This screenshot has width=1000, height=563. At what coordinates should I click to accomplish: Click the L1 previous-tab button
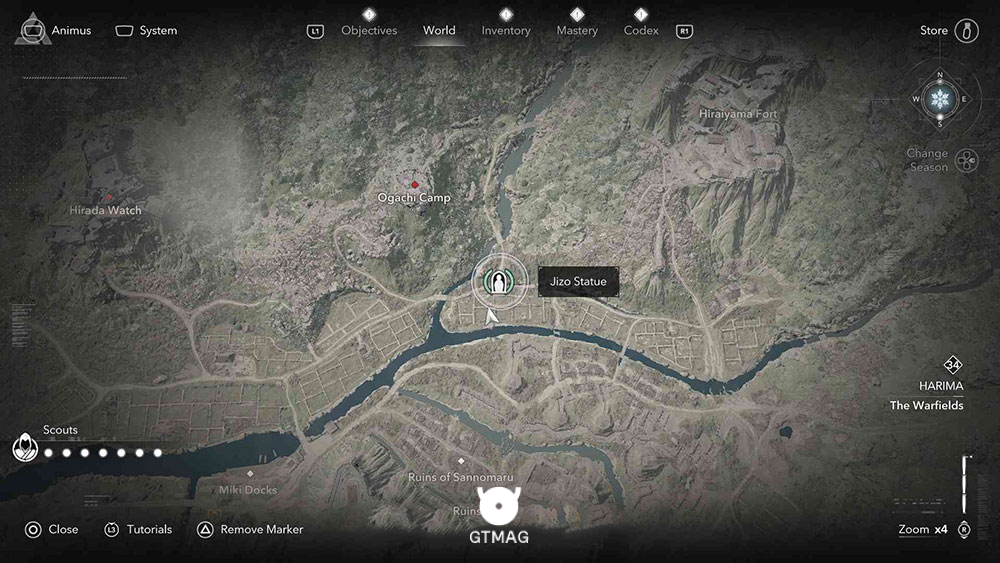(x=315, y=31)
